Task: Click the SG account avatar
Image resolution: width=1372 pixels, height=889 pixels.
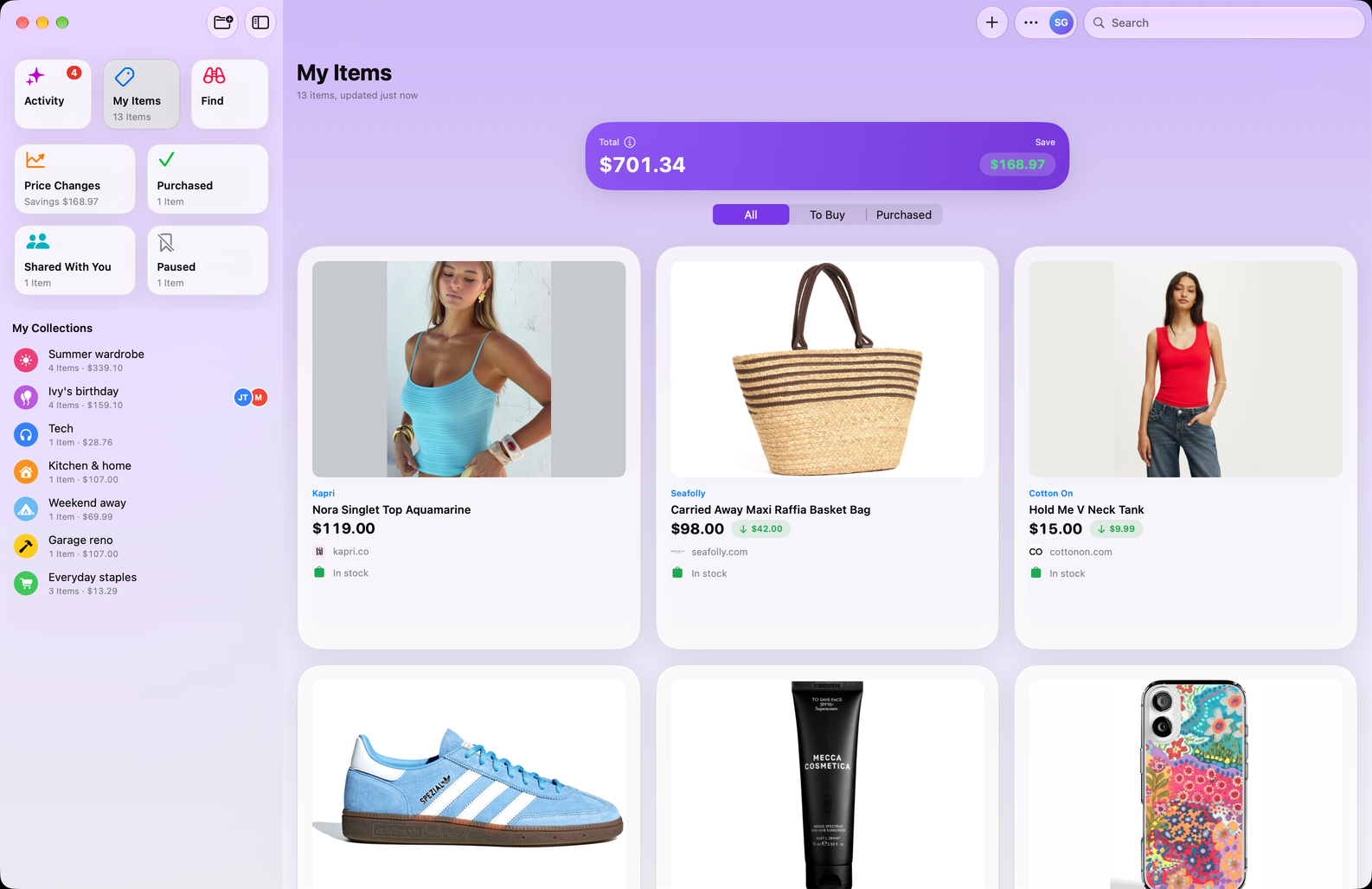Action: pyautogui.click(x=1061, y=22)
